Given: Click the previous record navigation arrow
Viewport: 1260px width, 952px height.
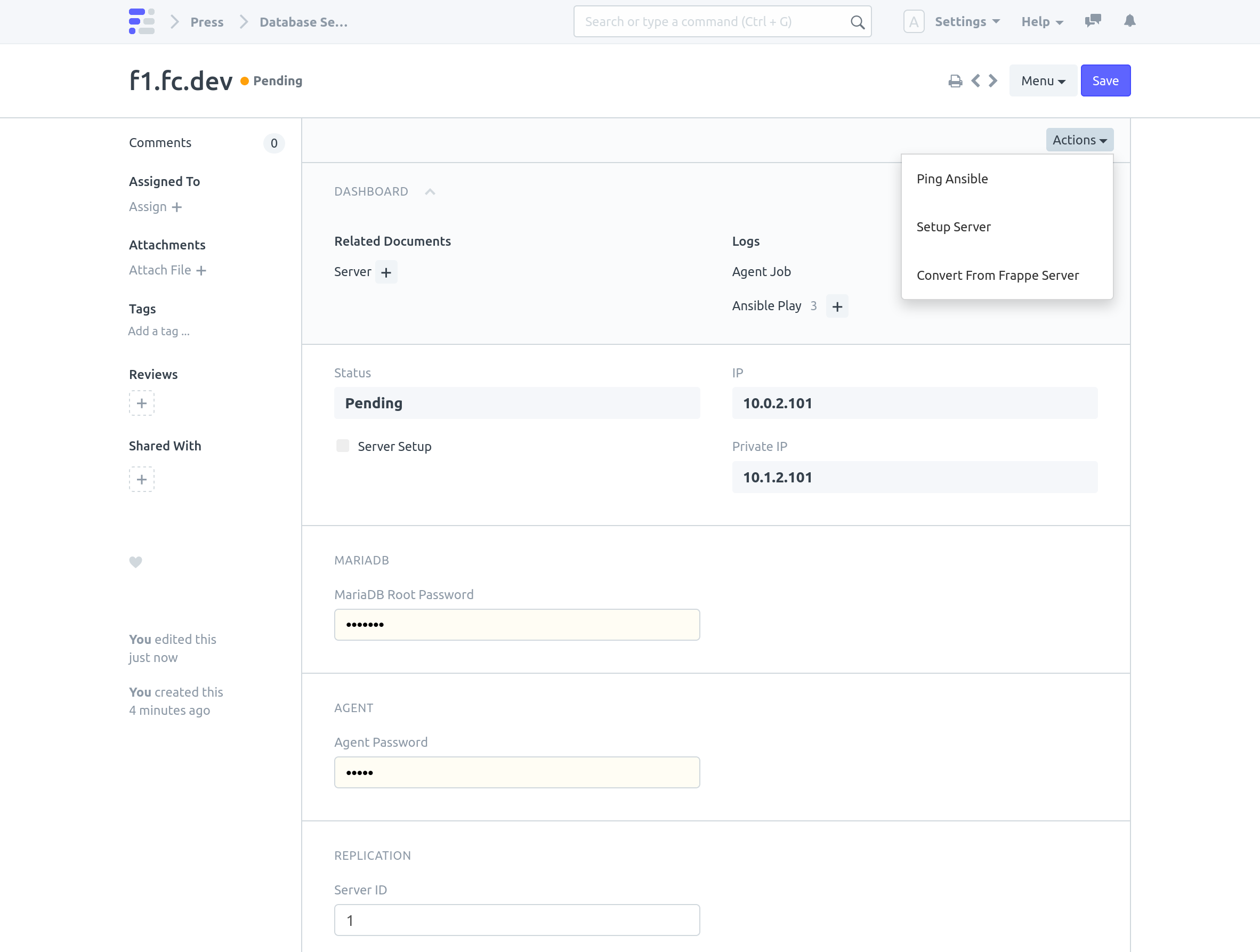Looking at the screenshot, I should [976, 81].
